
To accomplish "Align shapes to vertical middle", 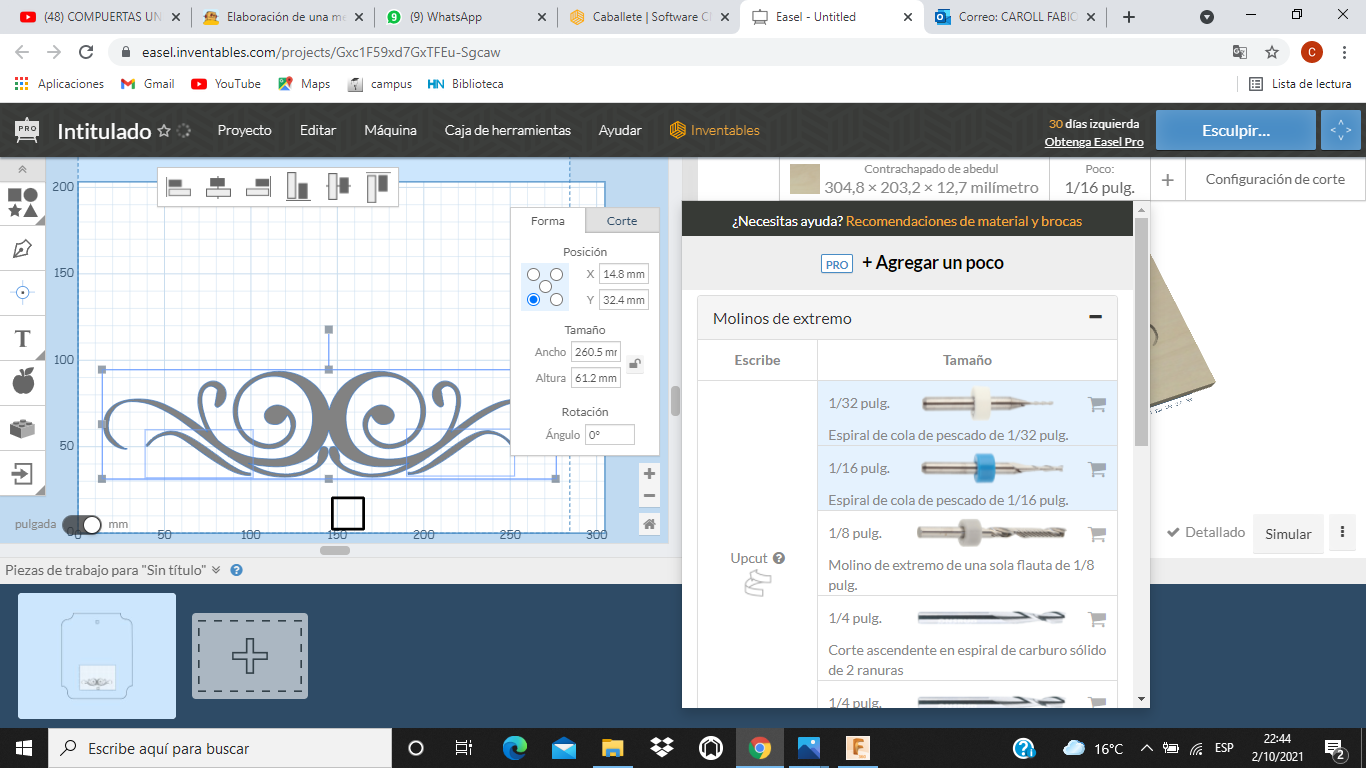I will click(338, 186).
